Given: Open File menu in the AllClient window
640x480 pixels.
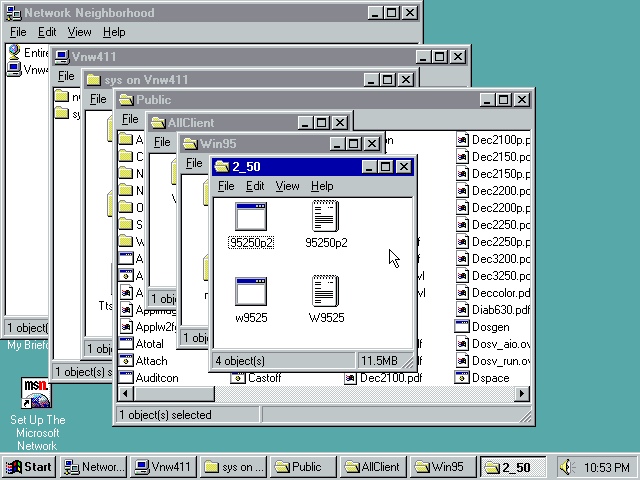Looking at the screenshot, I should (x=162, y=142).
